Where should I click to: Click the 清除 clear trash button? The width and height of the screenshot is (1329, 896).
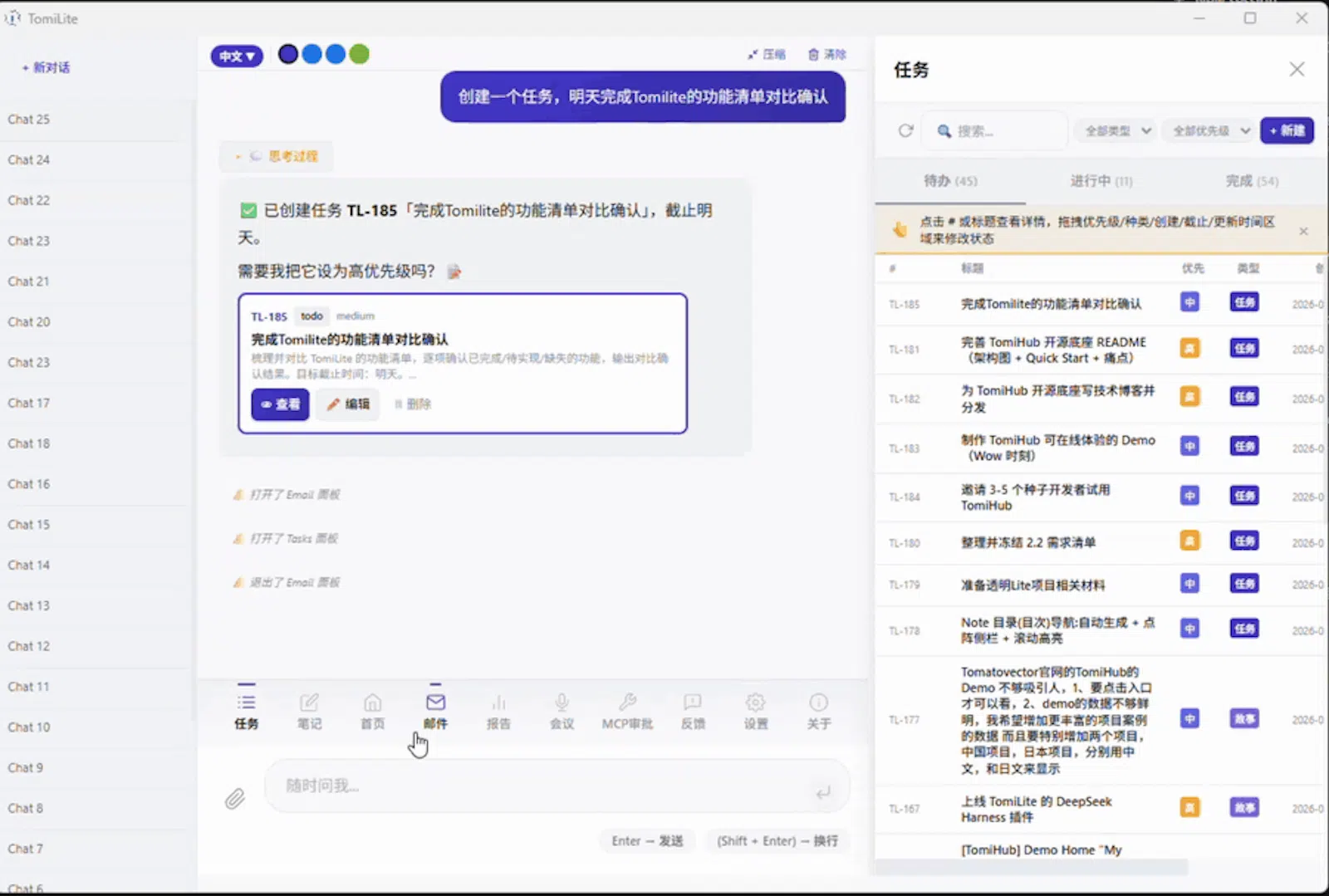coord(827,55)
